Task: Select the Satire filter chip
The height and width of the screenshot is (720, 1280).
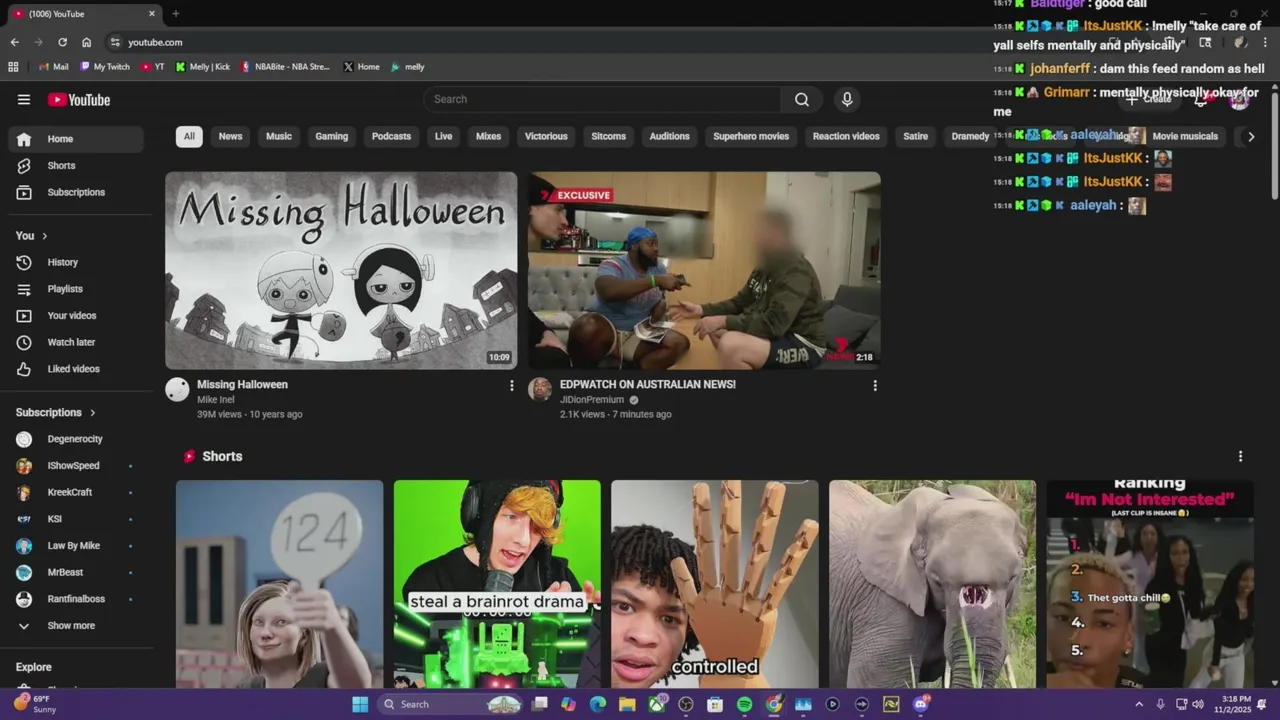Action: [x=916, y=137]
